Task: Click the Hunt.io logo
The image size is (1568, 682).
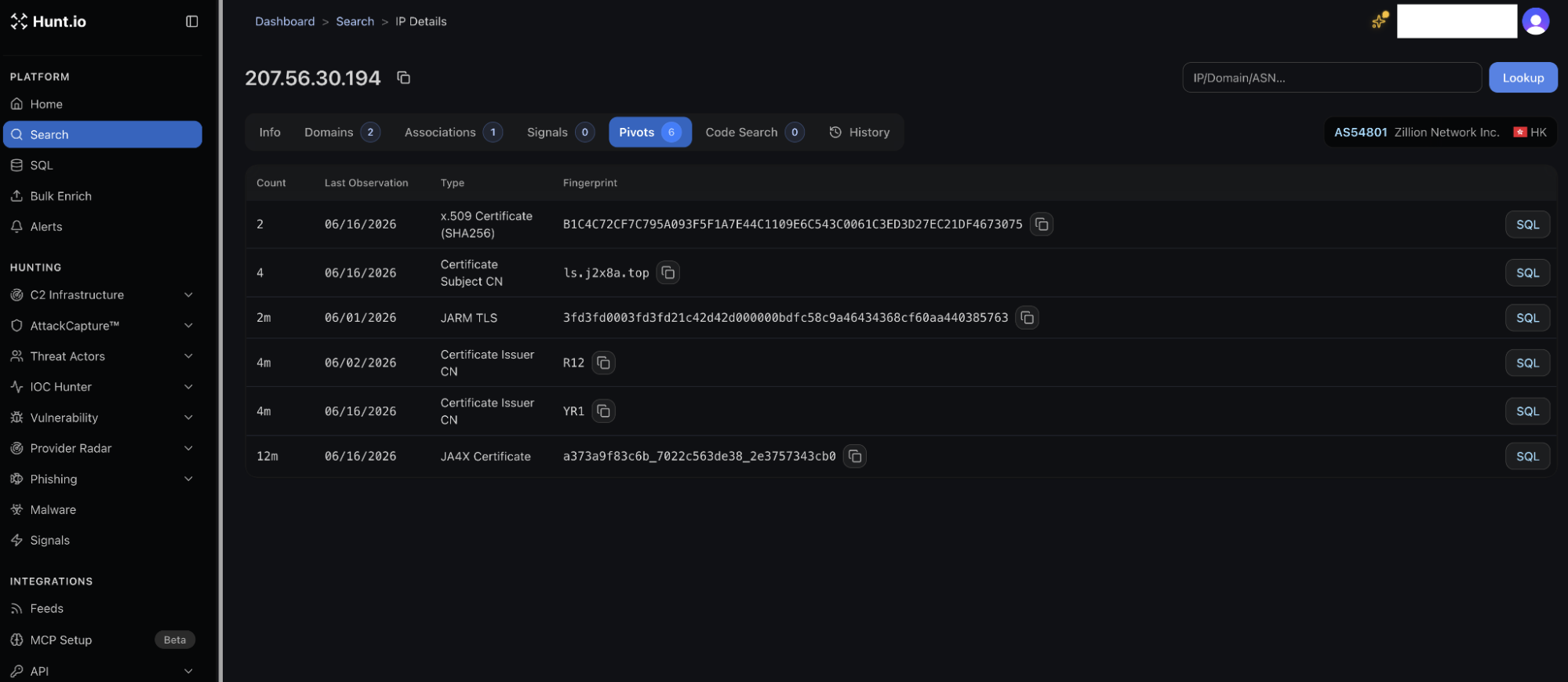Action: [49, 21]
